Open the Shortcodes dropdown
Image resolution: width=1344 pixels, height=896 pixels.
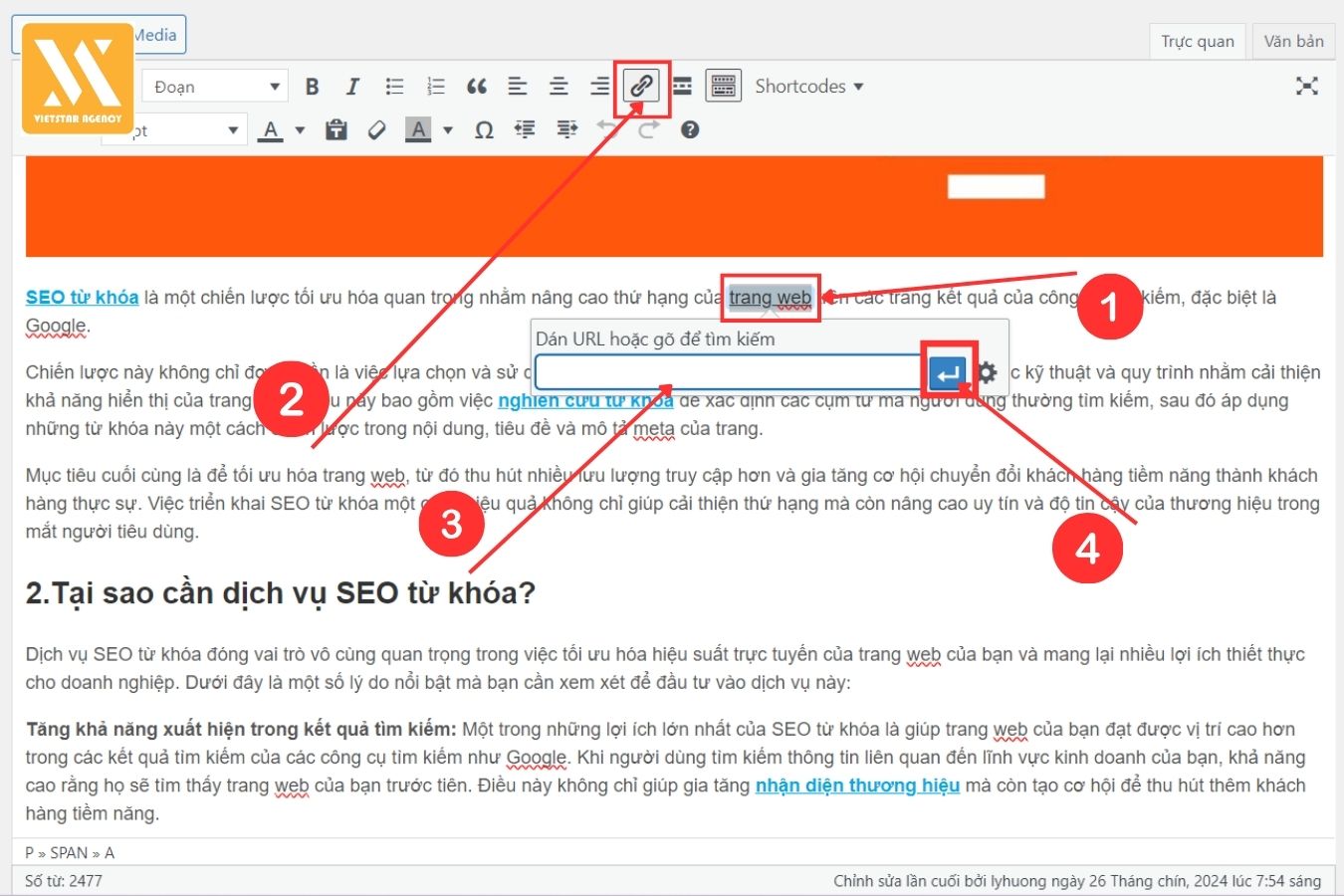(808, 87)
